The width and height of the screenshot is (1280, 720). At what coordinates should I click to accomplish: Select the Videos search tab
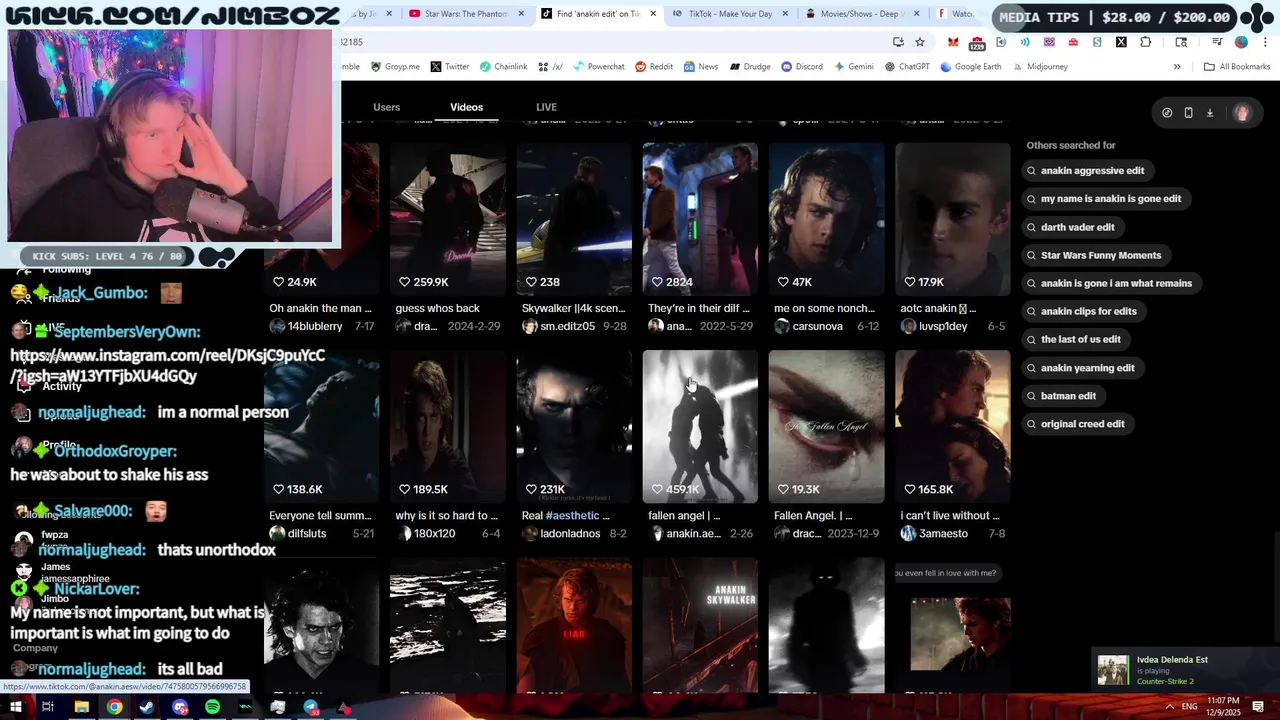(x=466, y=107)
